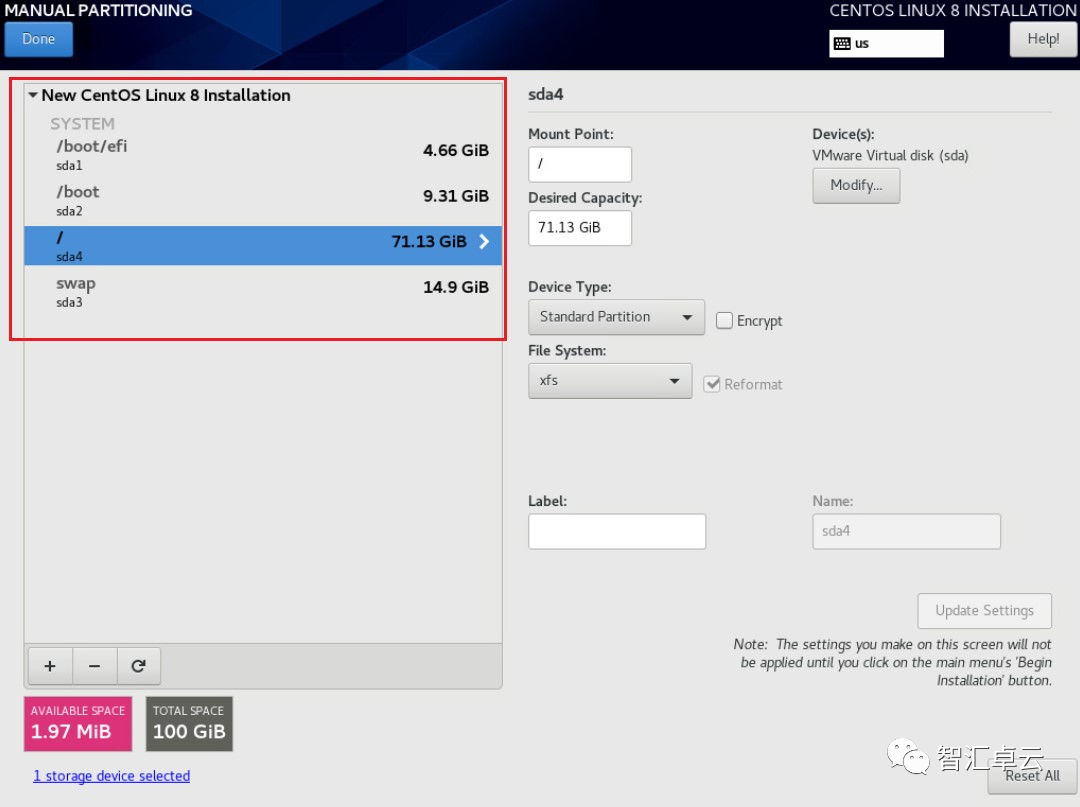Click the Name field showing sda4
Viewport: 1080px width, 807px height.
(x=906, y=532)
